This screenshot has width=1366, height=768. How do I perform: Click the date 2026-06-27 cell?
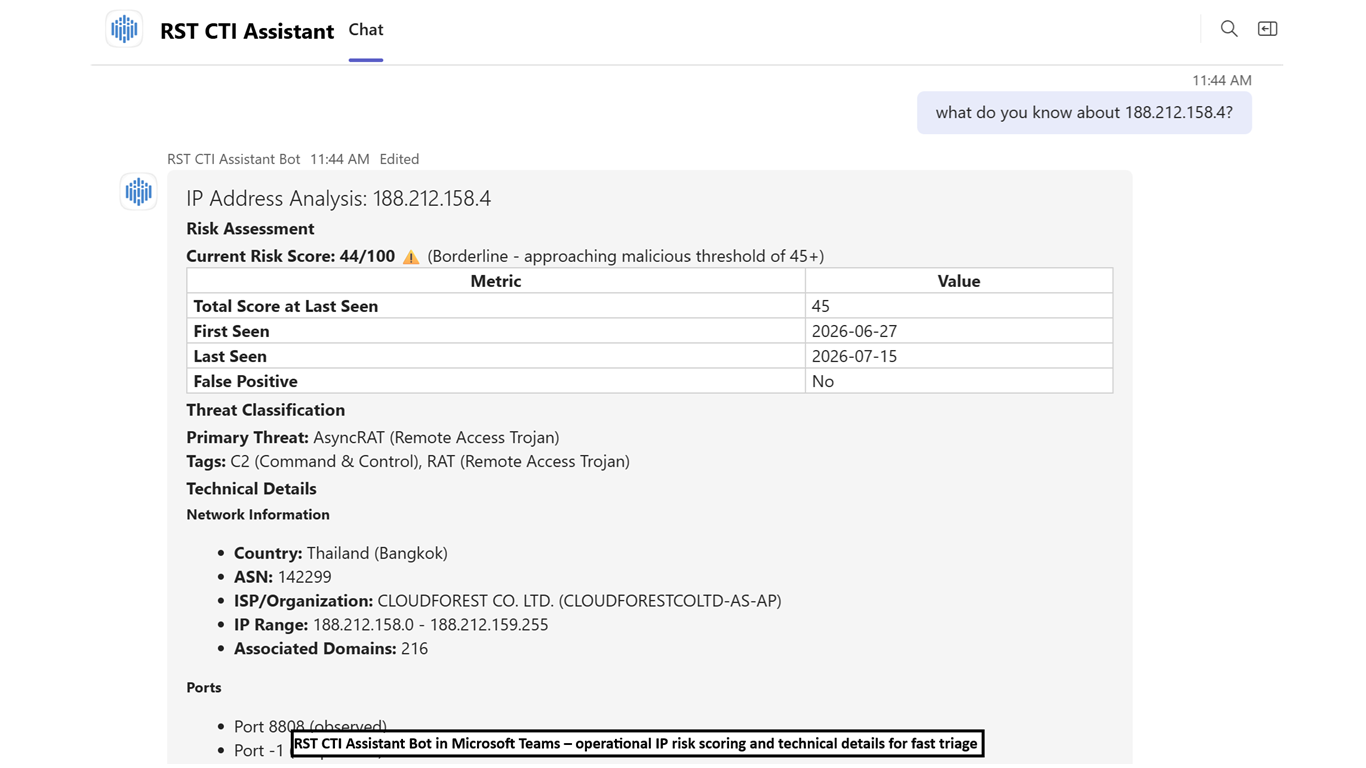[x=959, y=331]
